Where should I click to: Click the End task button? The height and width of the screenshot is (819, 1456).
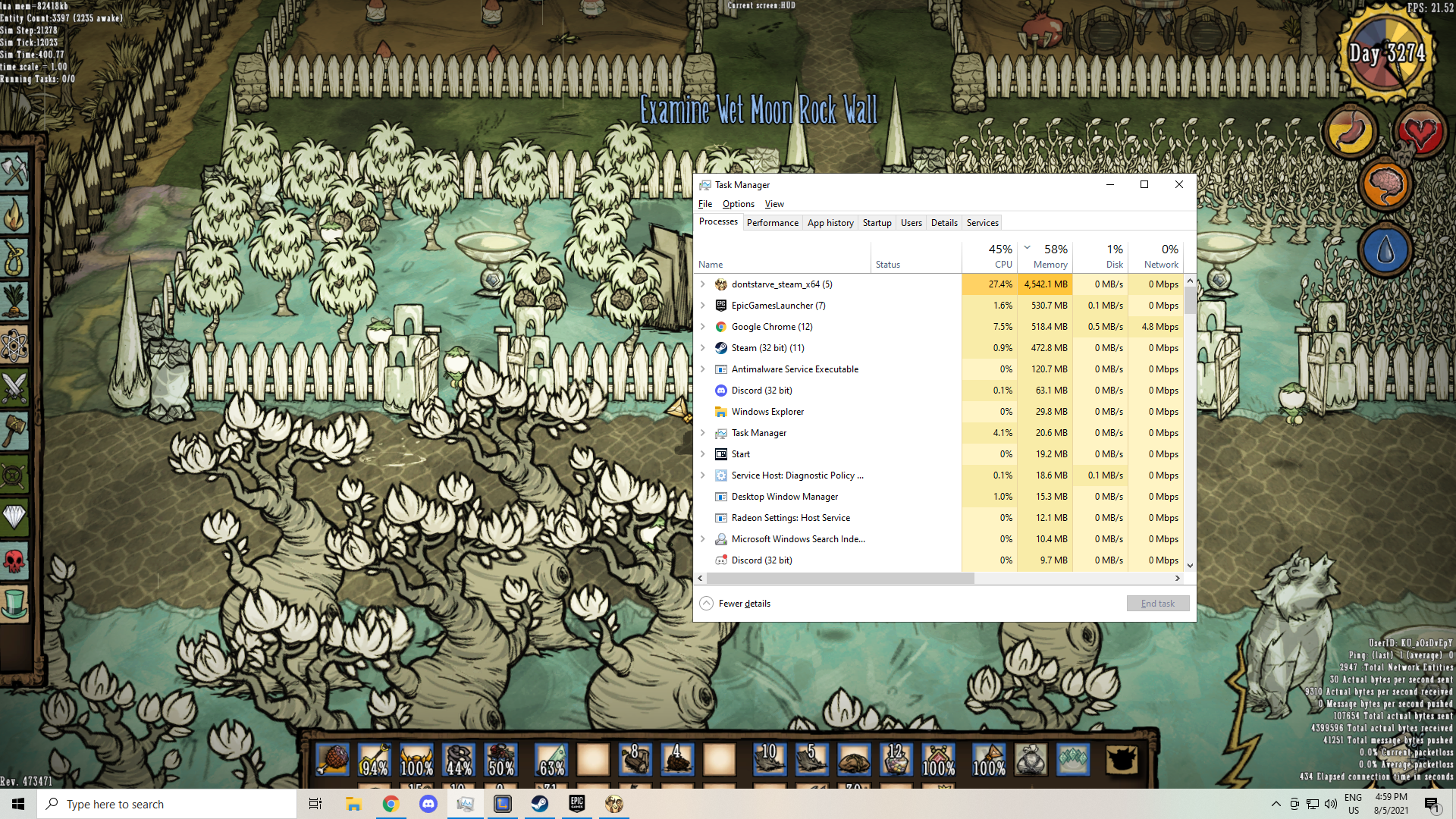pos(1157,604)
